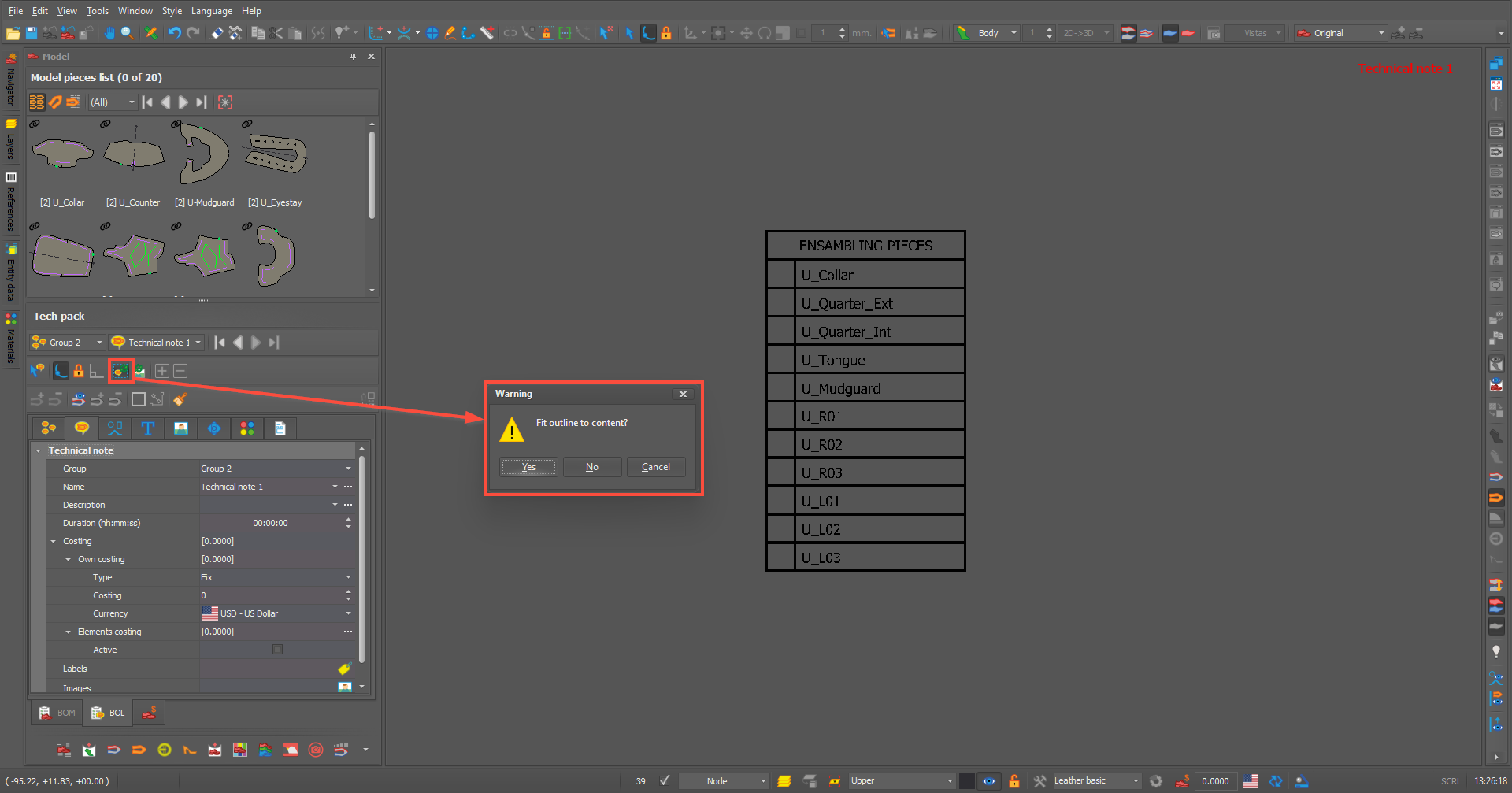Click the scissors Cut icon

click(x=276, y=33)
